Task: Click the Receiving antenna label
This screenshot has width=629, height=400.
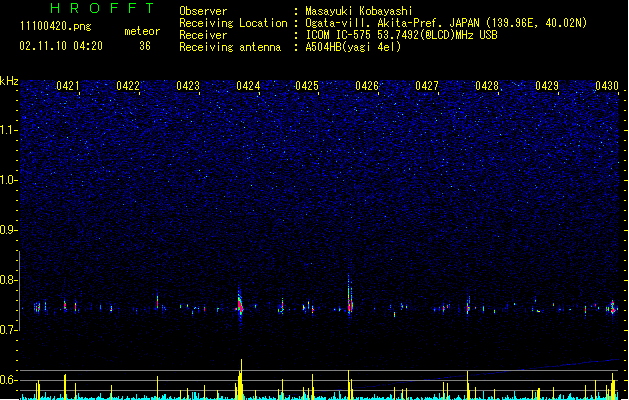Action: coord(230,47)
